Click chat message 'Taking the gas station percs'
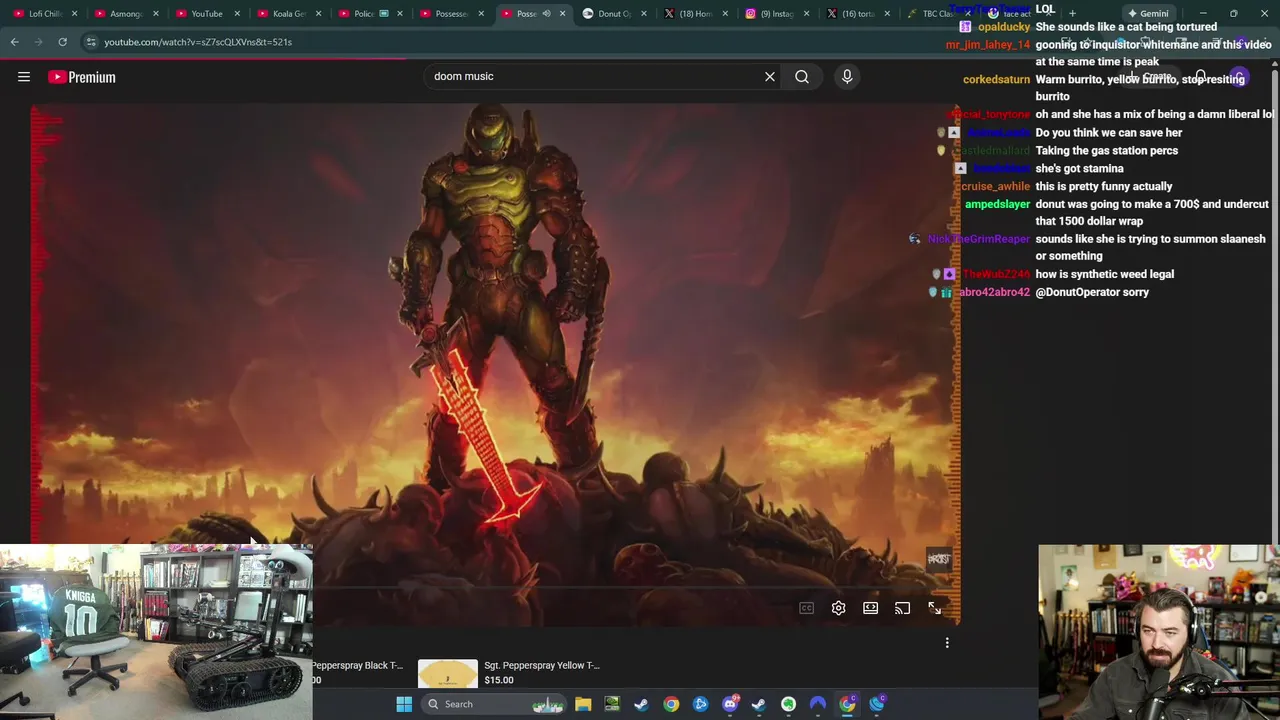1280x720 pixels. (1107, 150)
